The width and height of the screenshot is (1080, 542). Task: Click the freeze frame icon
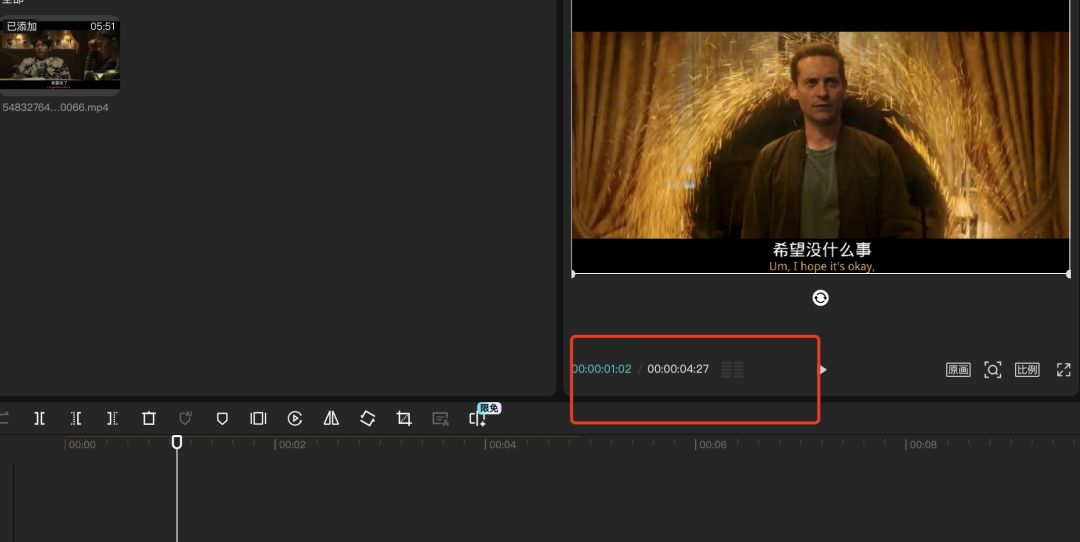pyautogui.click(x=258, y=418)
